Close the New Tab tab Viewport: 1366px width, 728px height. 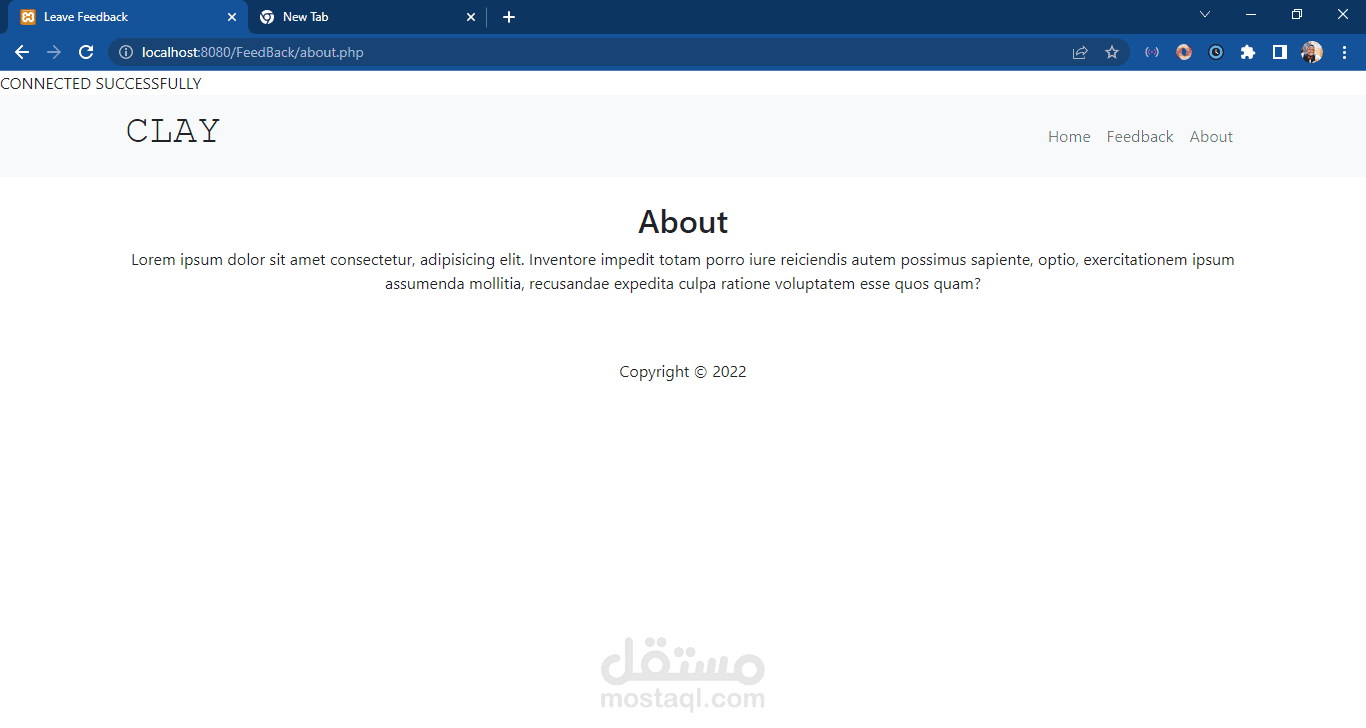tap(471, 17)
